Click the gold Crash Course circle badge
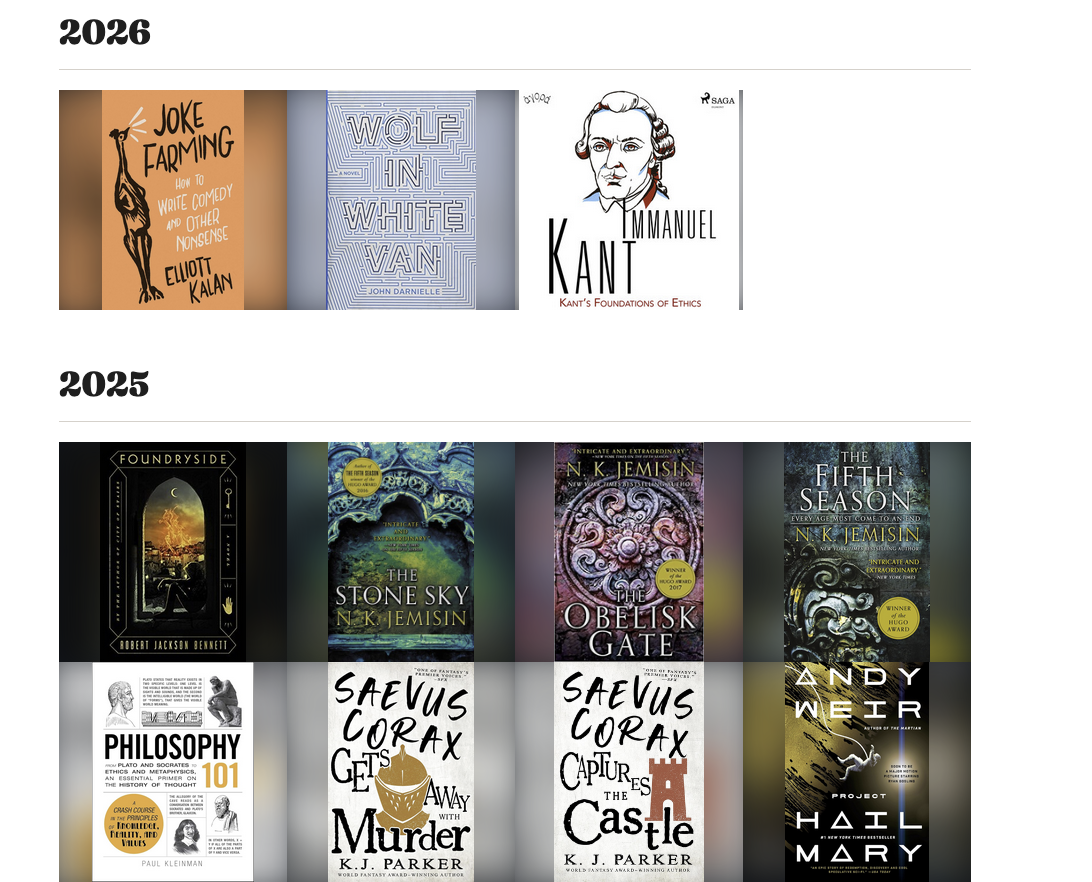The image size is (1092, 882). coord(134,824)
